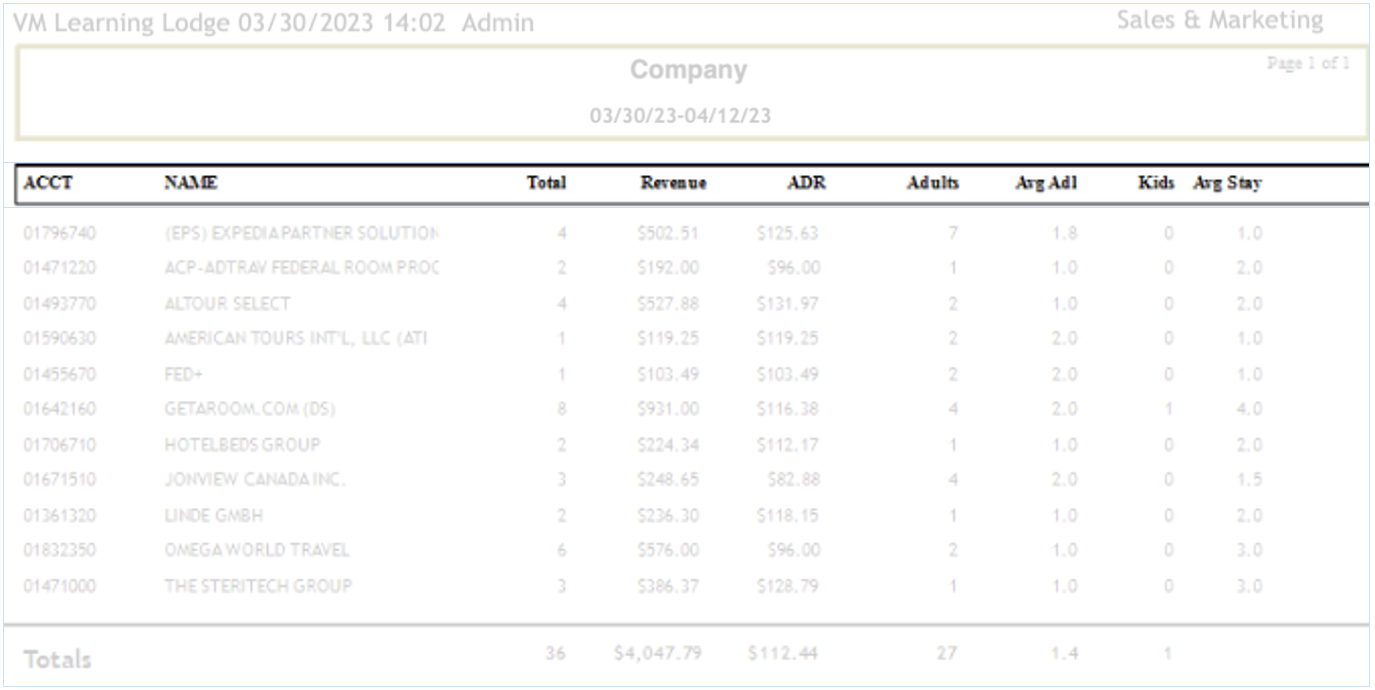Image resolution: width=1375 pixels, height=690 pixels.
Task: Click the NAME column header
Action: (x=191, y=183)
